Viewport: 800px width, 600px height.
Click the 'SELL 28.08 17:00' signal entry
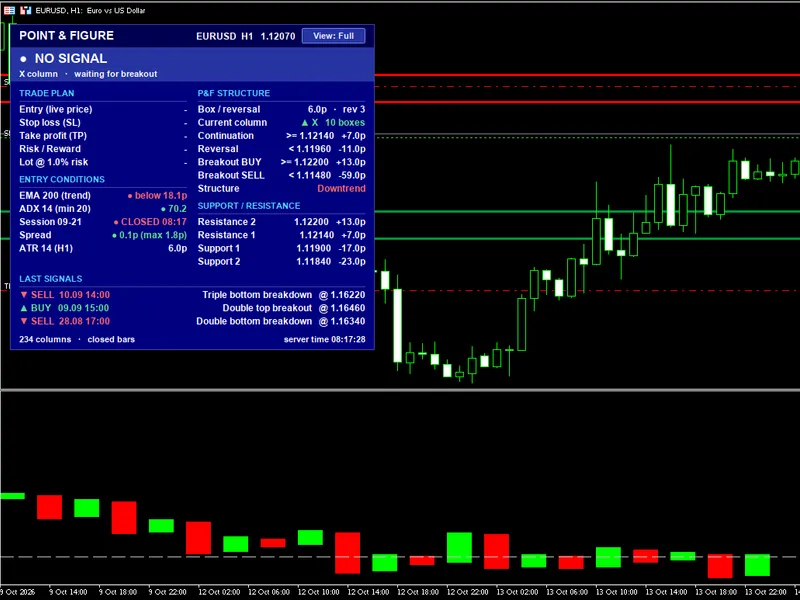(x=65, y=321)
